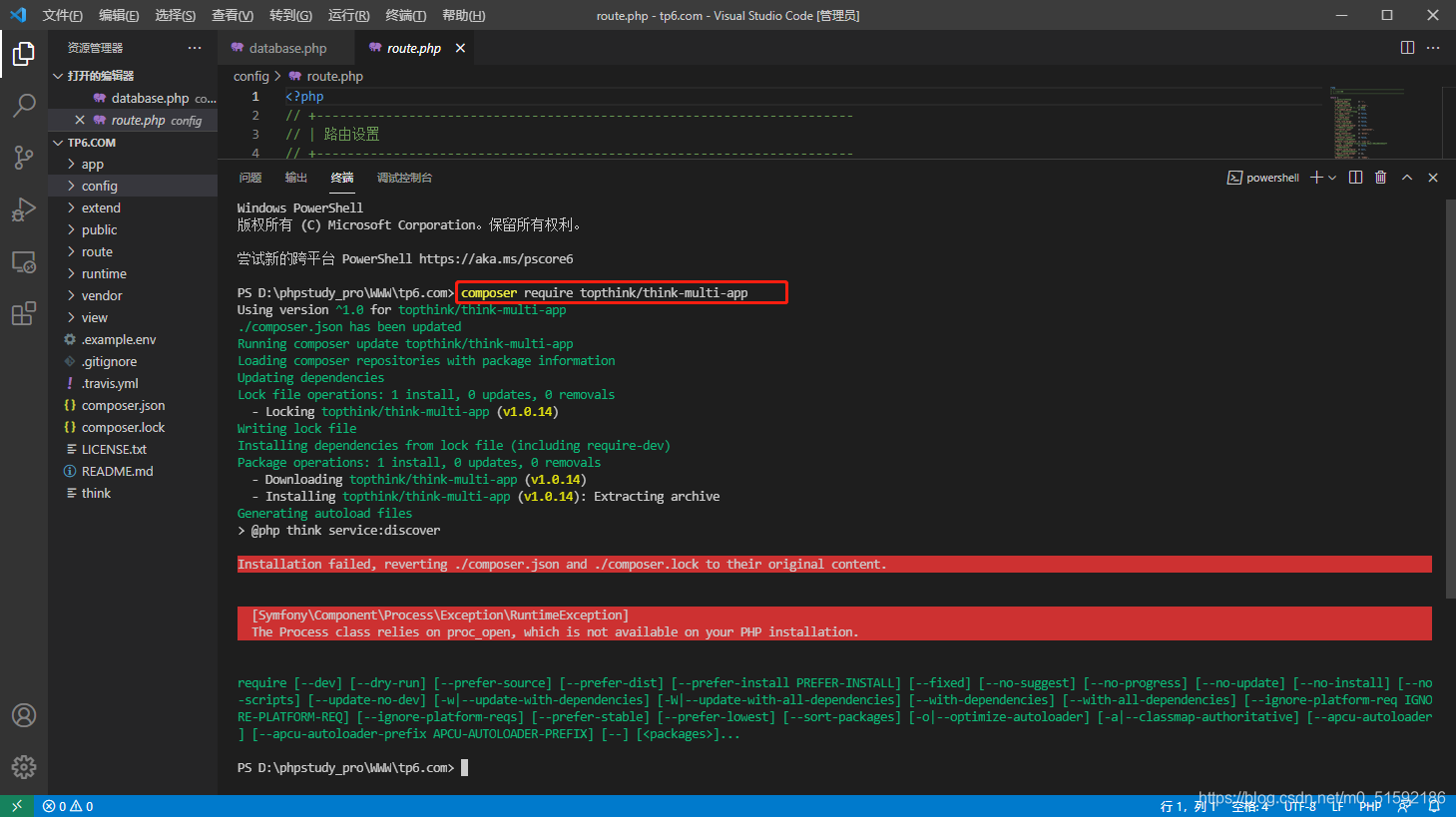Collapse the TP6.COM folder section
The height and width of the screenshot is (817, 1456).
133,143
